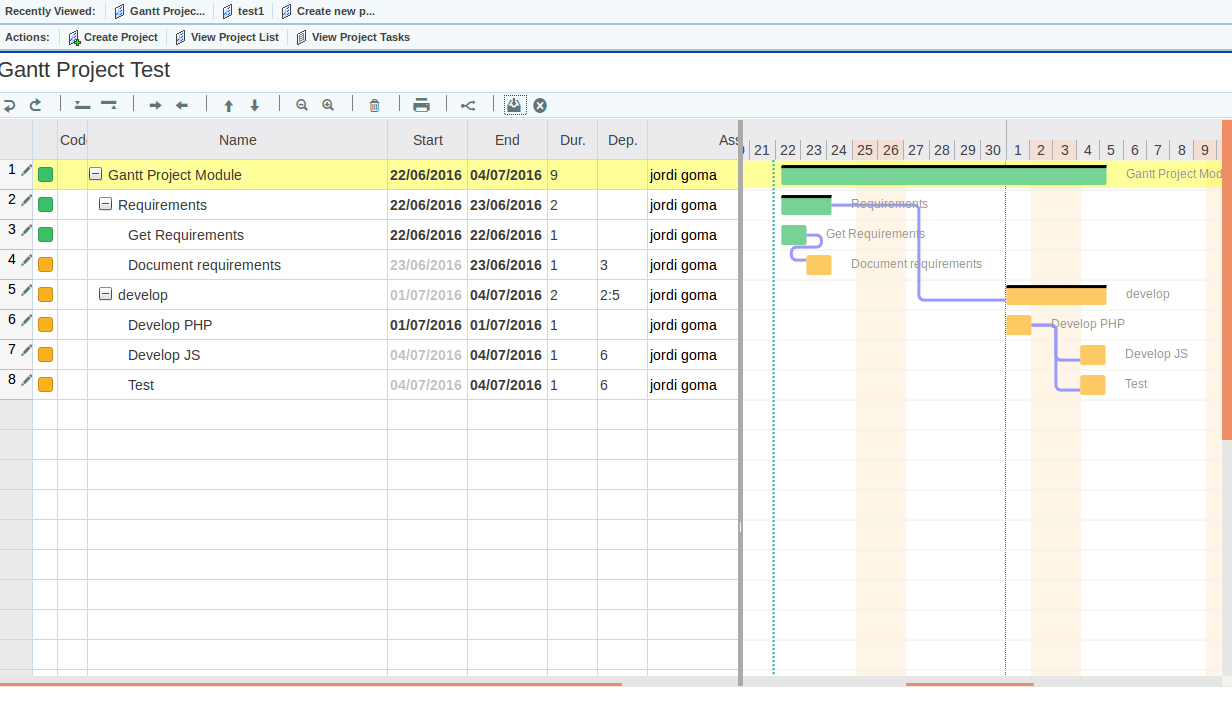Click the End date 04/07/2016 of Gantt Project Module
This screenshot has height=702, width=1232.
[x=508, y=175]
